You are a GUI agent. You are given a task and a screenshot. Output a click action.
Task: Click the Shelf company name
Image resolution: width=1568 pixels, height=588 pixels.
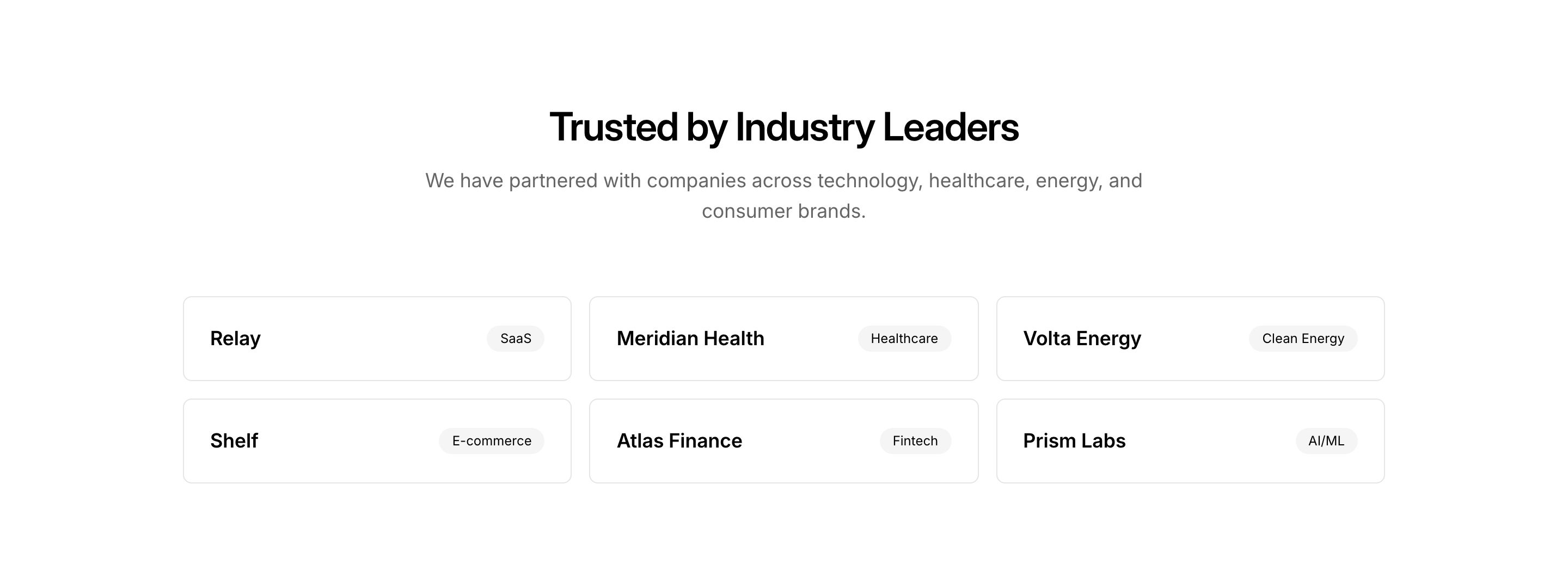(x=234, y=440)
